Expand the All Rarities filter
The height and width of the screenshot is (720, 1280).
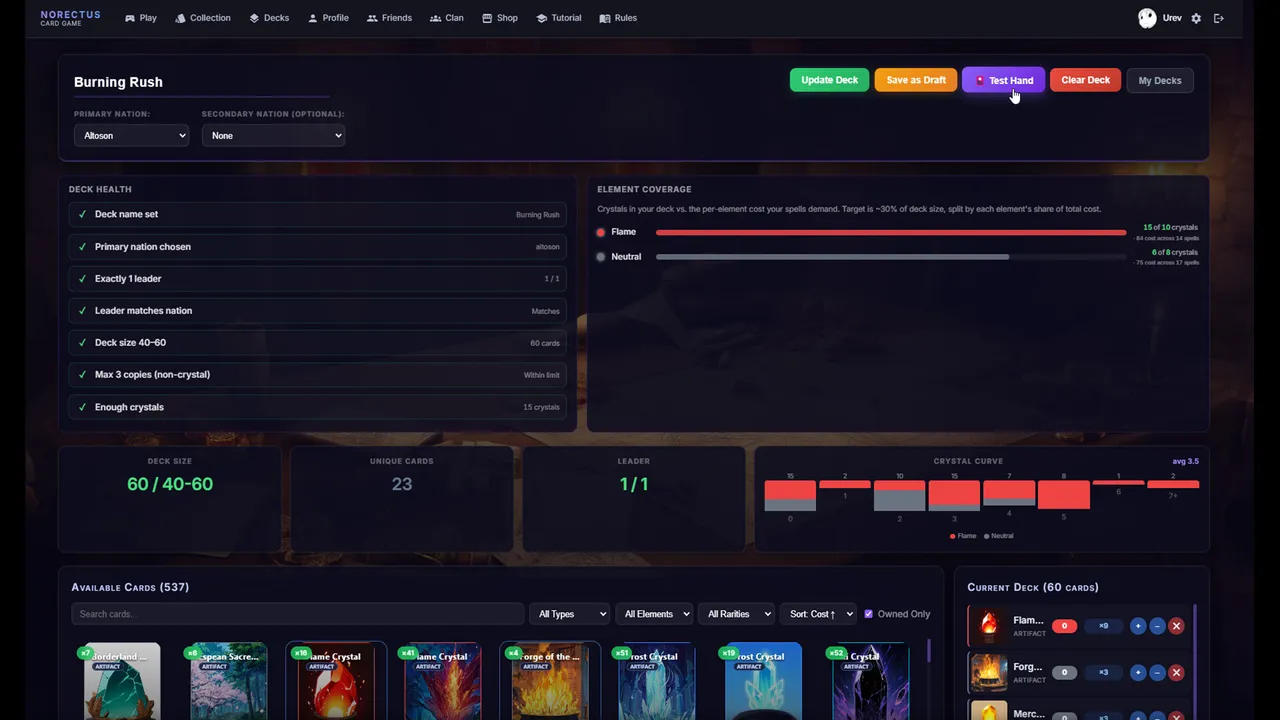(736, 614)
